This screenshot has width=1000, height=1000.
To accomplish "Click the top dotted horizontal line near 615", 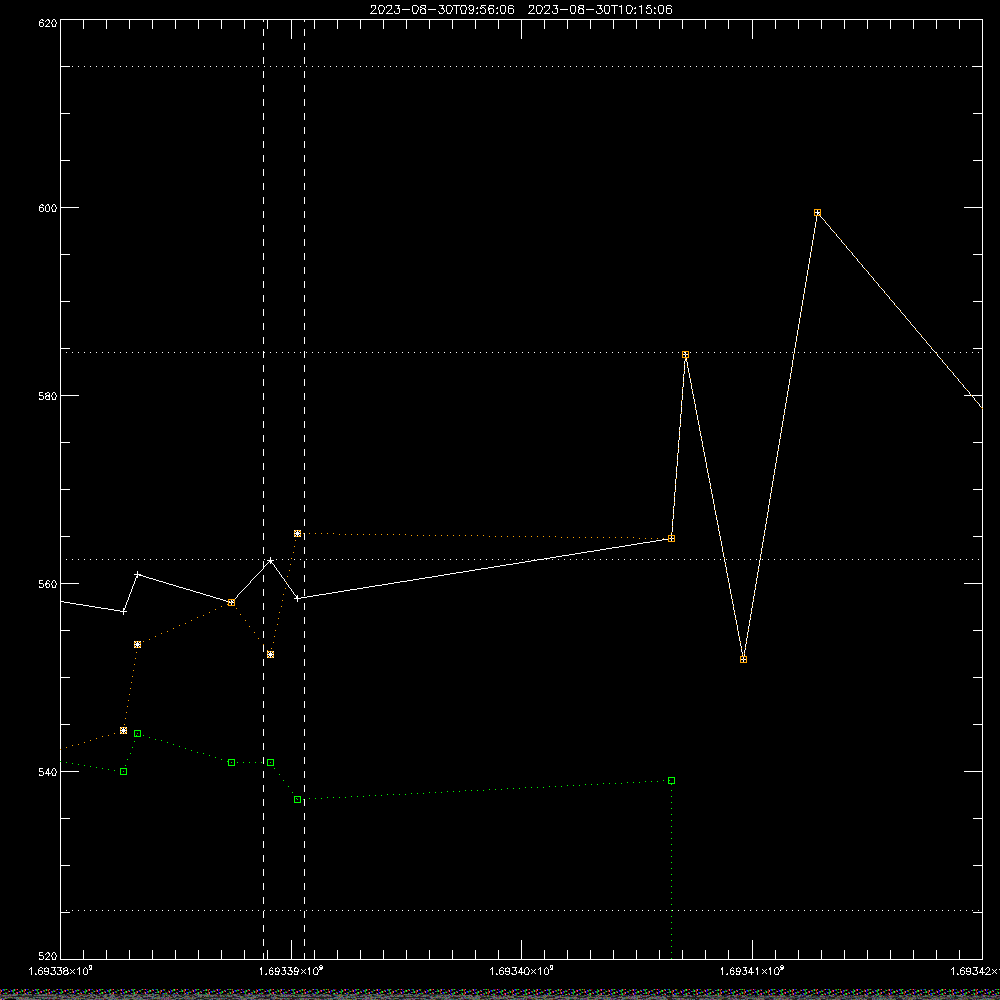I will coord(521,66).
